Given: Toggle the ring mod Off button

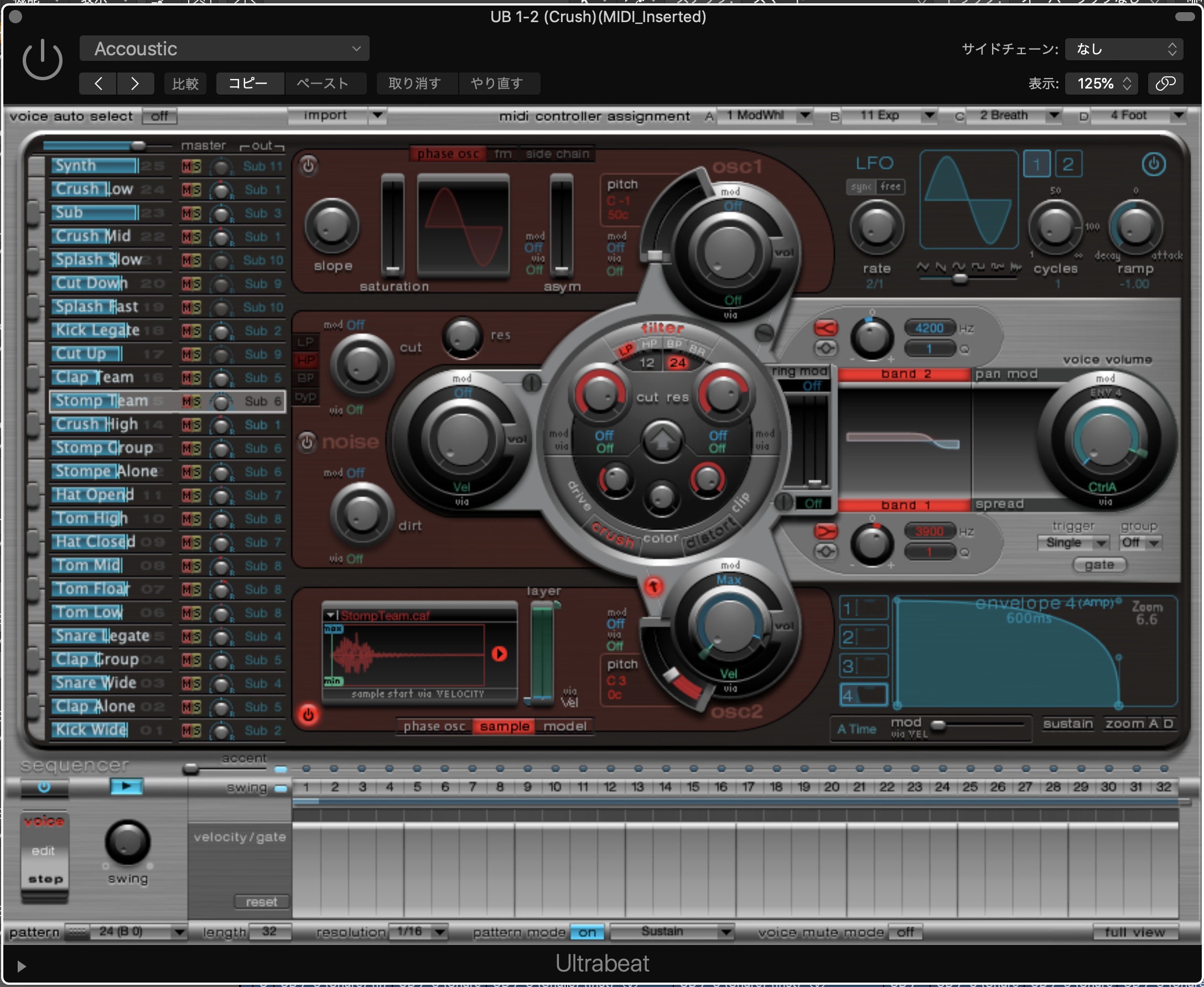Looking at the screenshot, I should [812, 386].
